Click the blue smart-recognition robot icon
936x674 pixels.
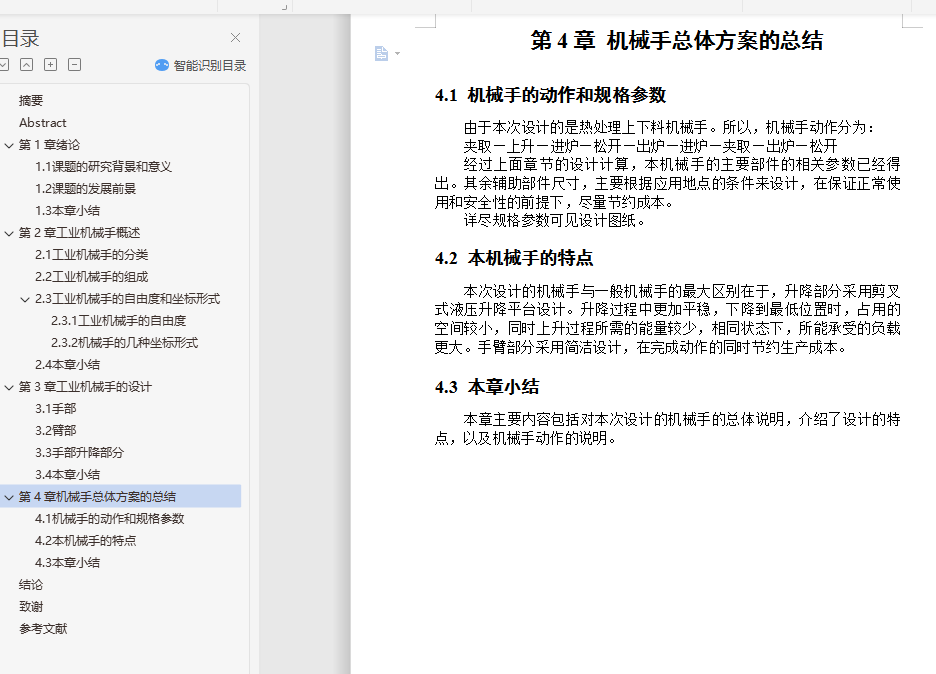tap(162, 65)
